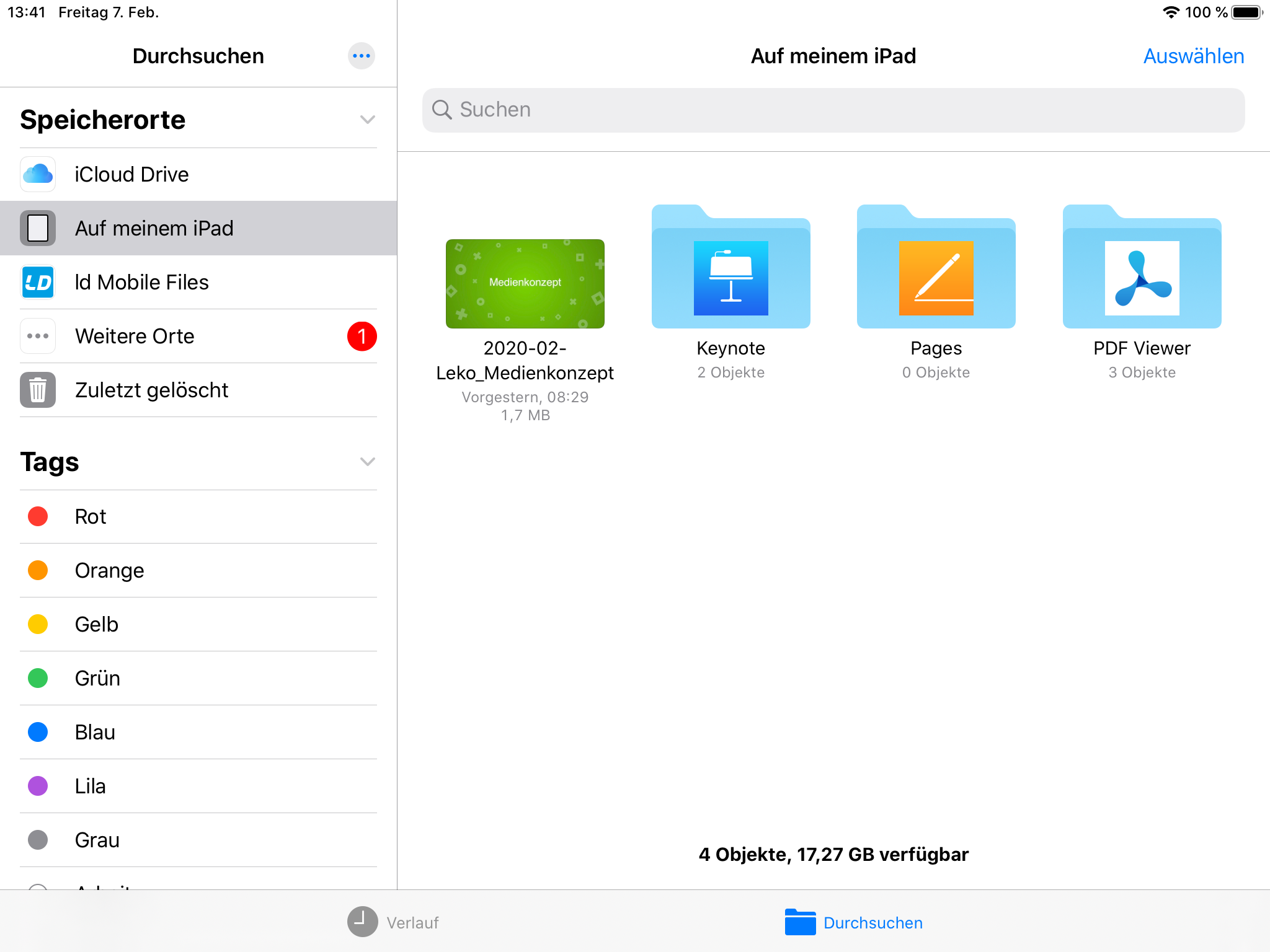
Task: Click 'Vorgestern, 08:29' date text
Action: click(525, 397)
